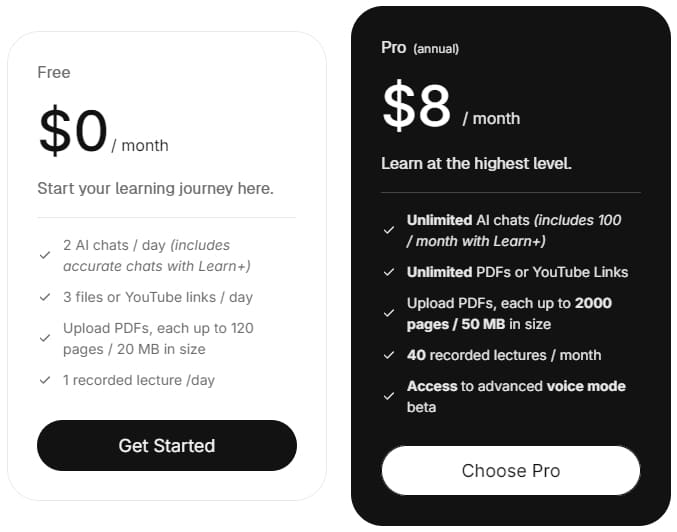Click checkmark beside 120 pages upload limit
Image resolution: width=677 pixels, height=532 pixels.
click(45, 338)
